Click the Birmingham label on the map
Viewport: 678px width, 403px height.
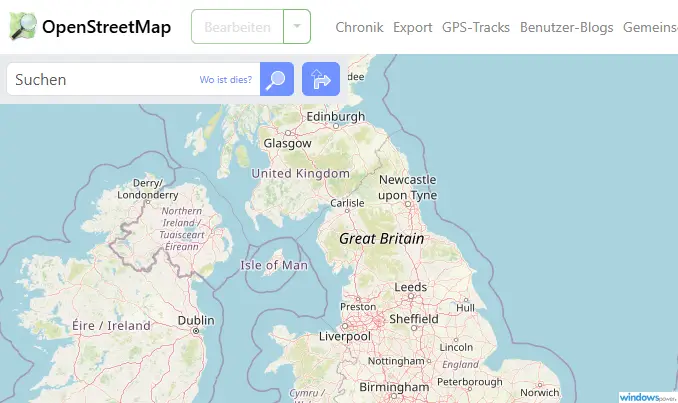394,387
